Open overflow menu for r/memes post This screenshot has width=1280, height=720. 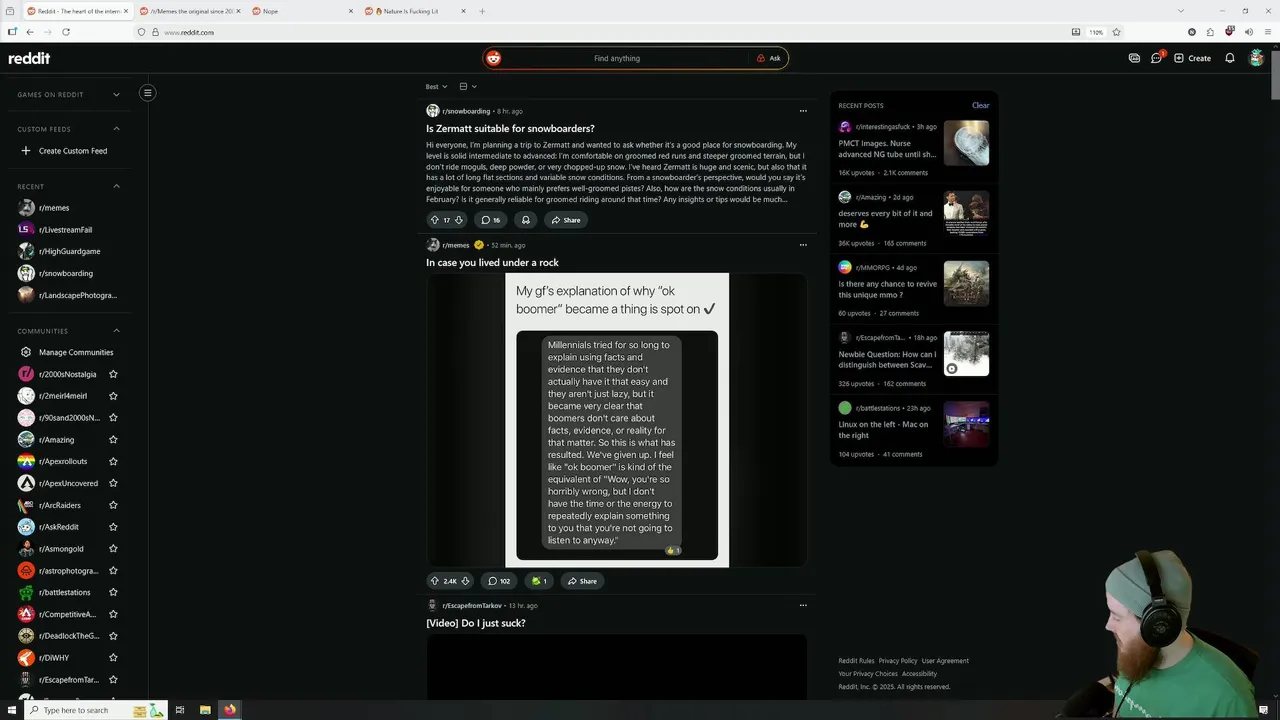coord(802,245)
